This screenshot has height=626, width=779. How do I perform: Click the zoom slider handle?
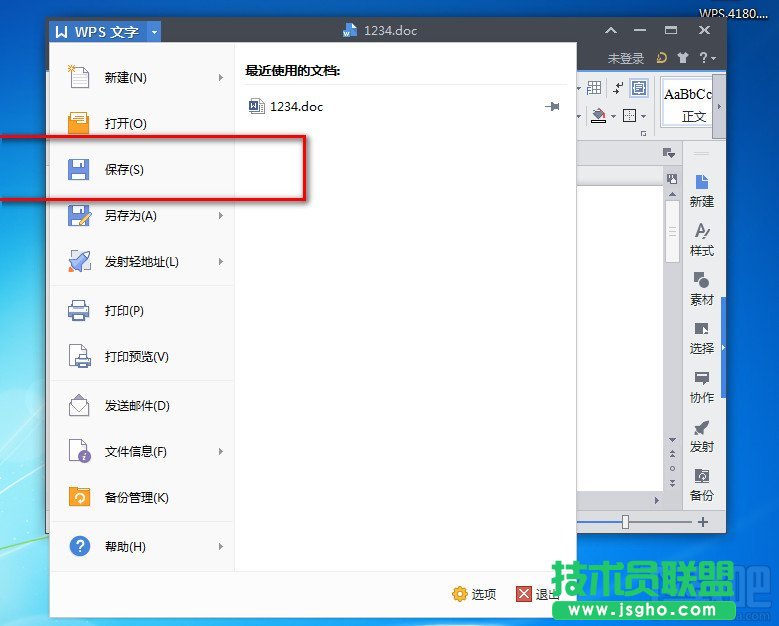coord(625,522)
